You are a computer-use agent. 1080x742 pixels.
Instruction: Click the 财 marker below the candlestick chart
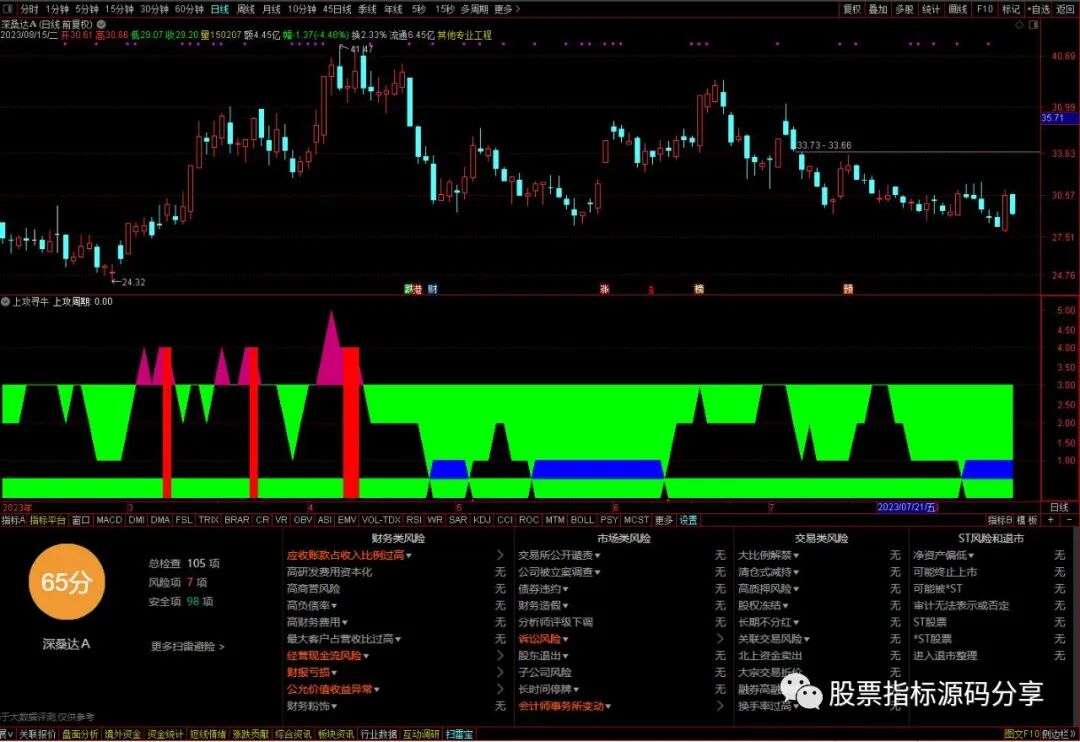[x=432, y=289]
